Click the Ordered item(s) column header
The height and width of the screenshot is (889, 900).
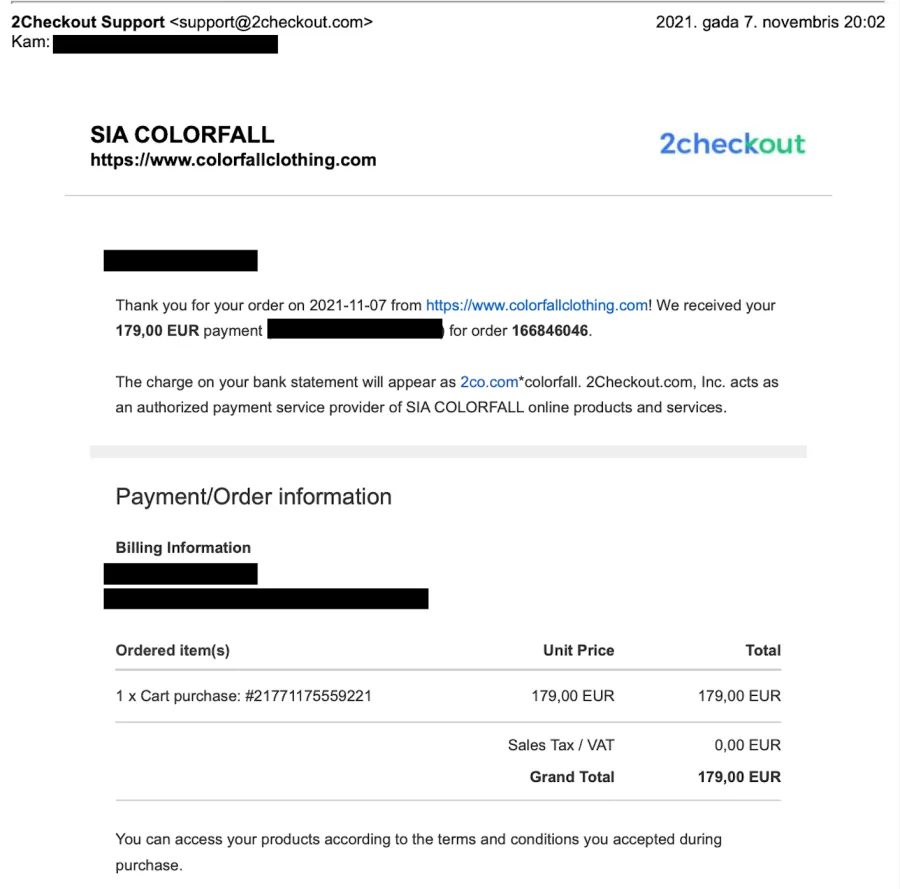[x=173, y=650]
